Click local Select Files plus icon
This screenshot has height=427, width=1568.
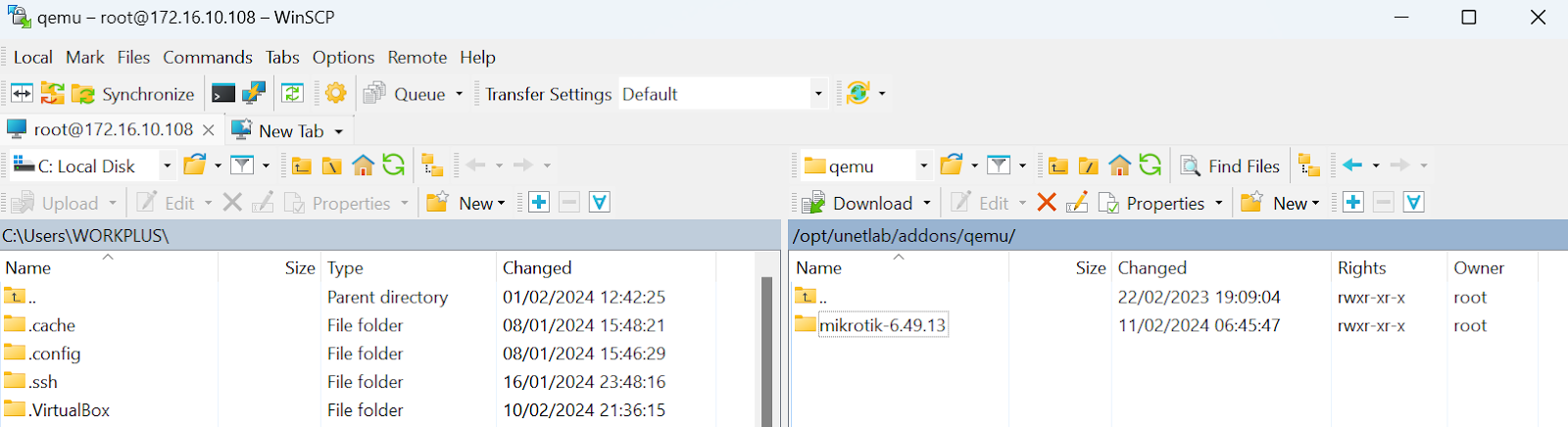tap(539, 203)
